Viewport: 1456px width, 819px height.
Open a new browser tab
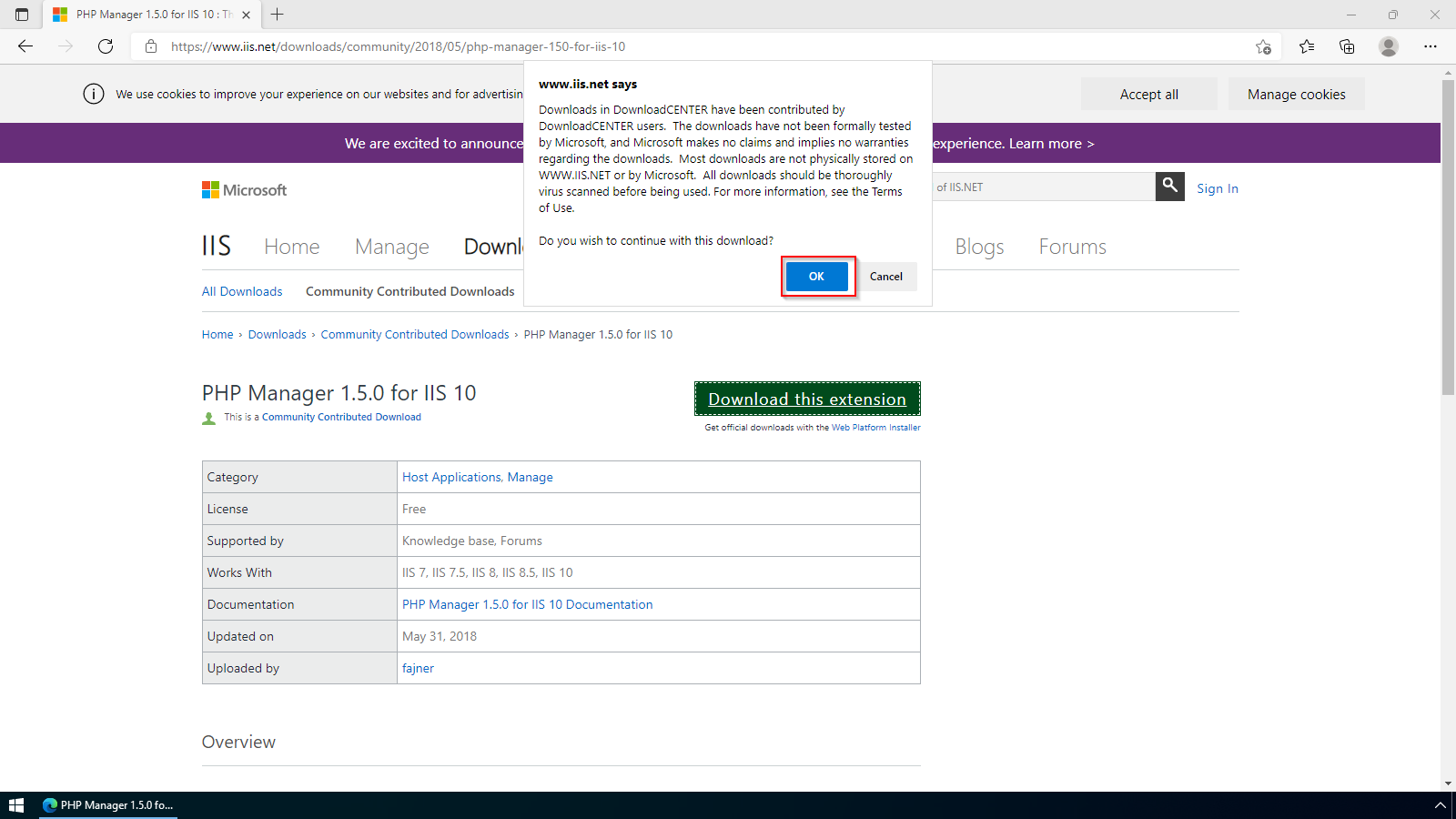(278, 15)
